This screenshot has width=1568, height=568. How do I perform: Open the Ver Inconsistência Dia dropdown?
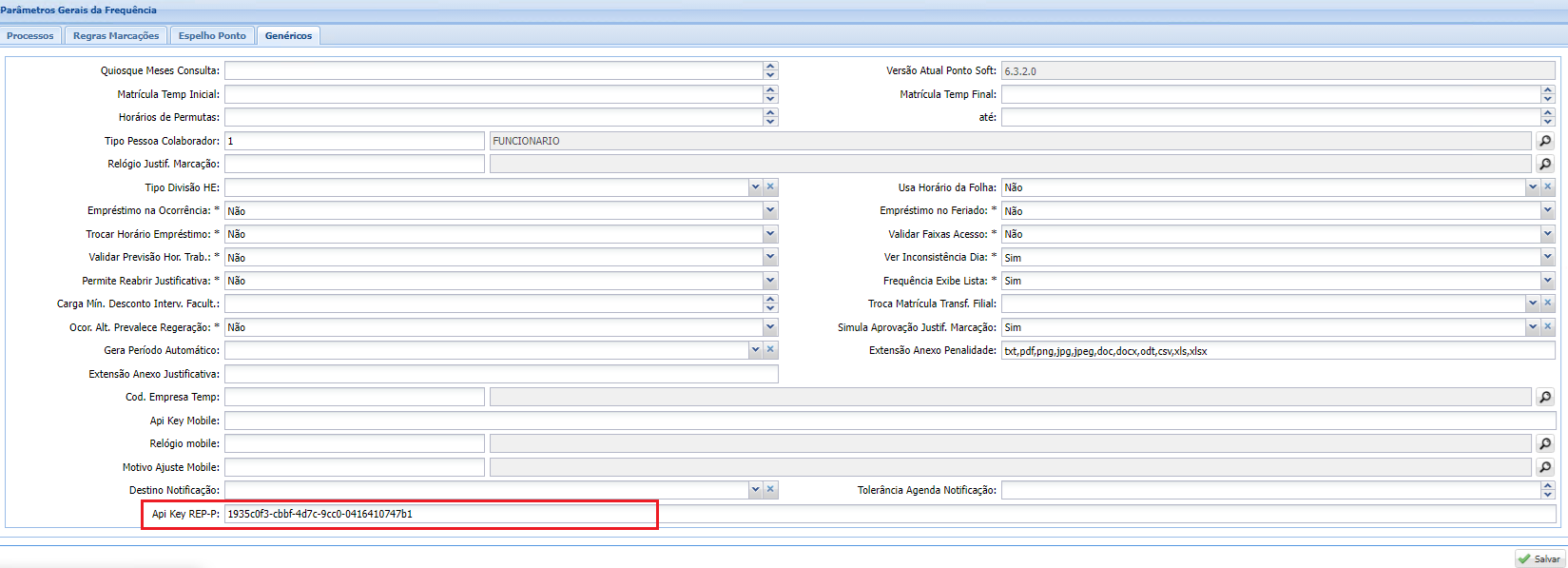1547,257
